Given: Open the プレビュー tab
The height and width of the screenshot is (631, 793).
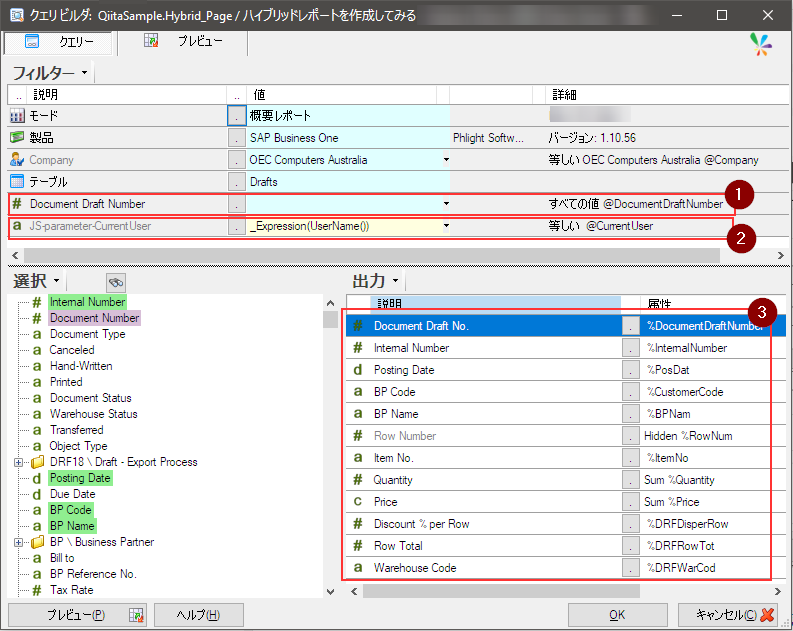Looking at the screenshot, I should (183, 41).
